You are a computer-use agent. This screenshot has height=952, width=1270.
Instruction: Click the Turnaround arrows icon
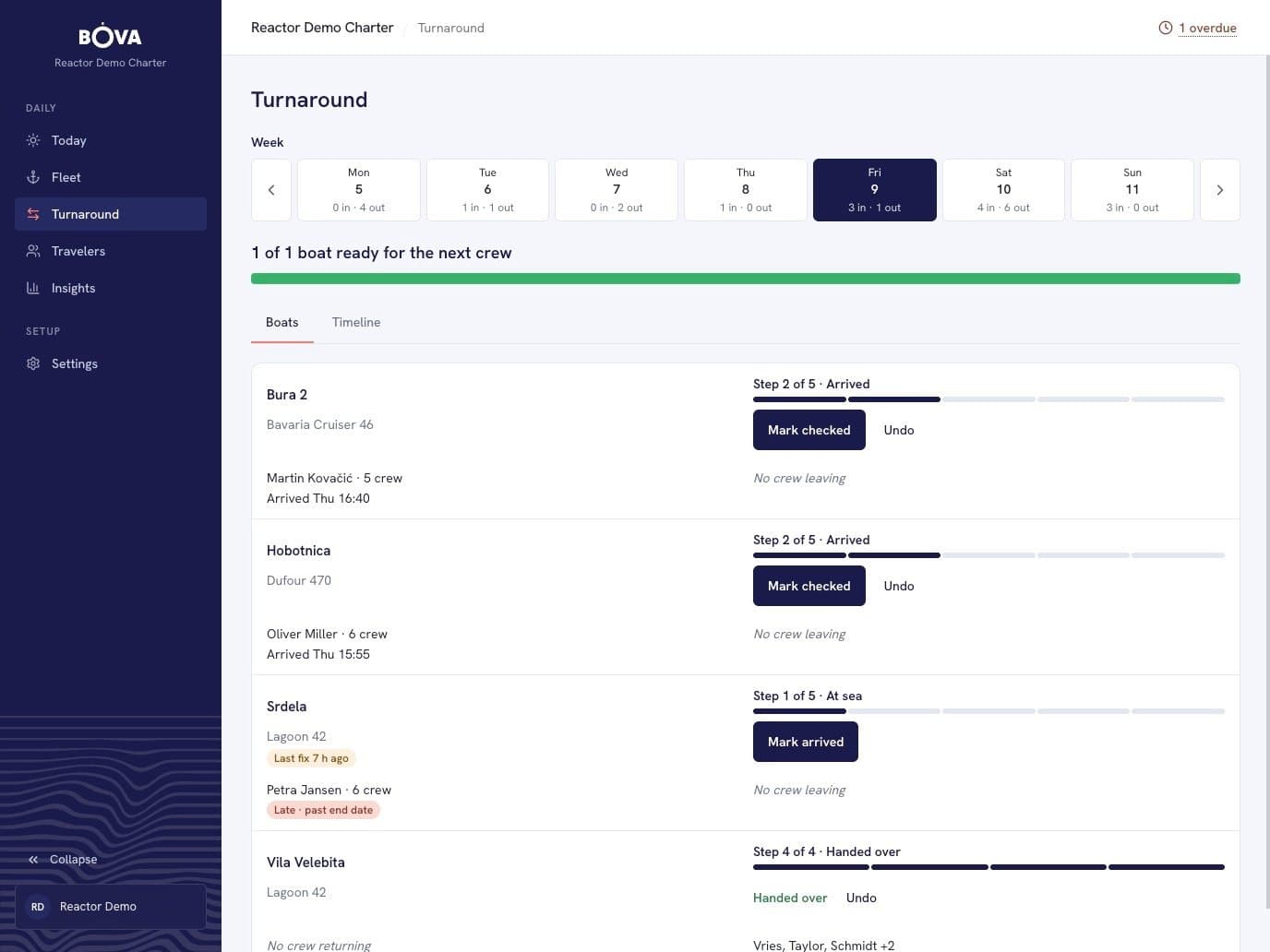pyautogui.click(x=33, y=214)
